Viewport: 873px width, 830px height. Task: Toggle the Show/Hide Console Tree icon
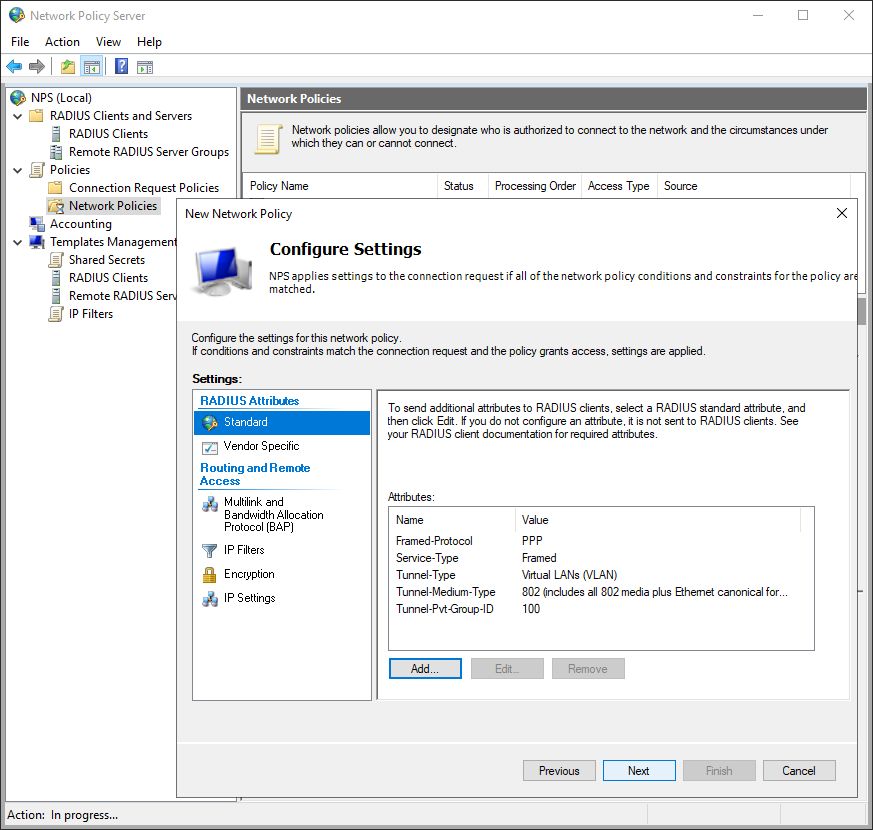pos(92,67)
